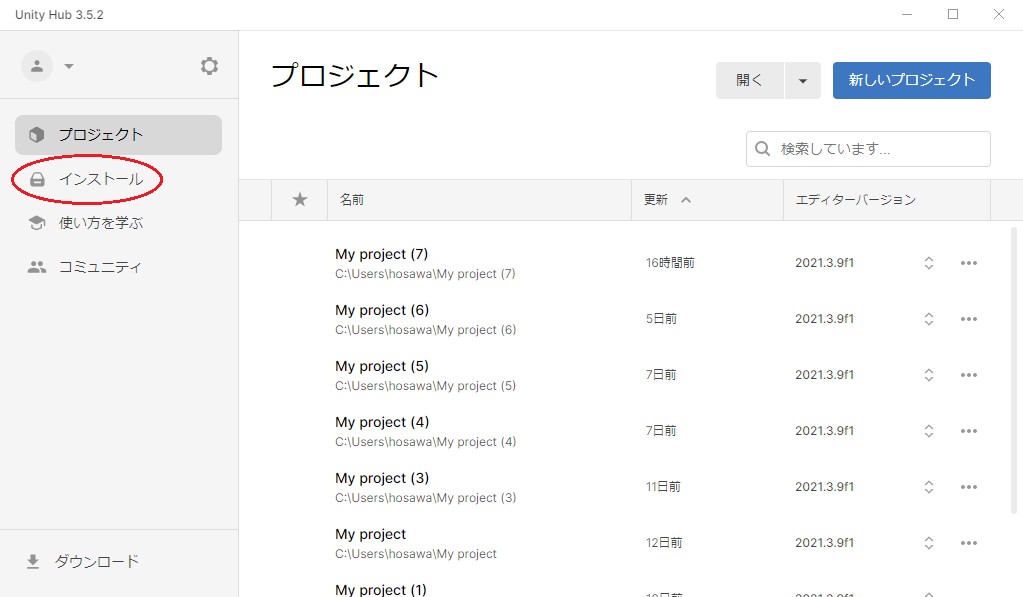The width and height of the screenshot is (1023, 597).
Task: Change editor version for My project (4)
Action: [928, 431]
